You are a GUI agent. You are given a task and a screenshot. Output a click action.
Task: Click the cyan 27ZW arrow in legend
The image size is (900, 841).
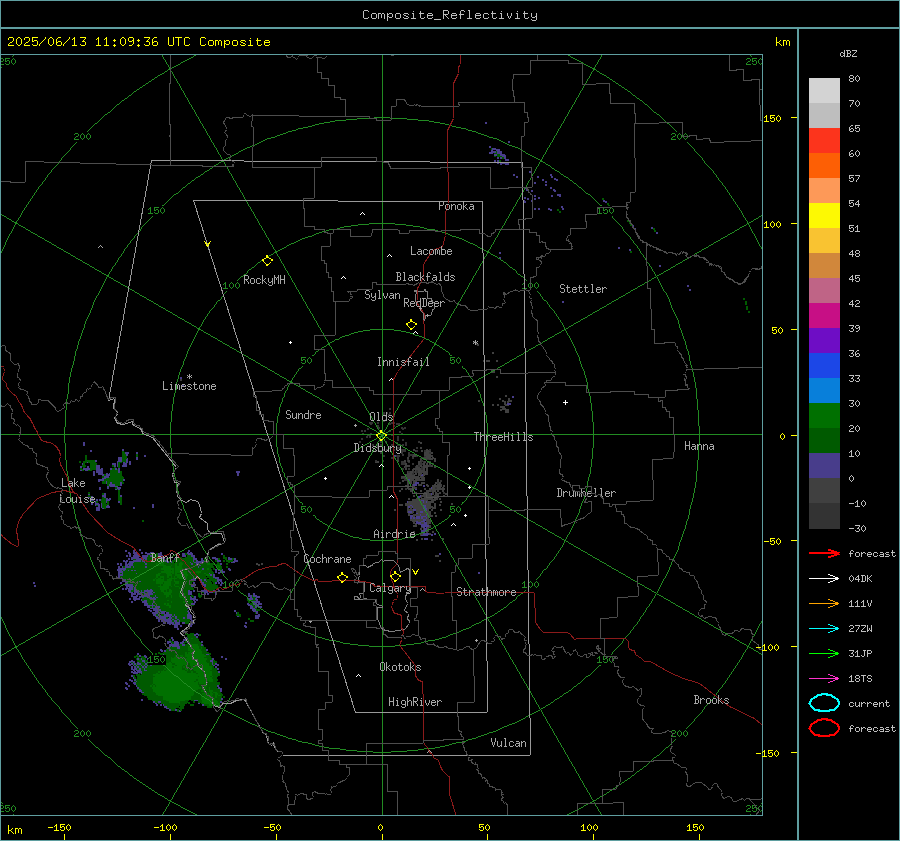pyautogui.click(x=824, y=628)
